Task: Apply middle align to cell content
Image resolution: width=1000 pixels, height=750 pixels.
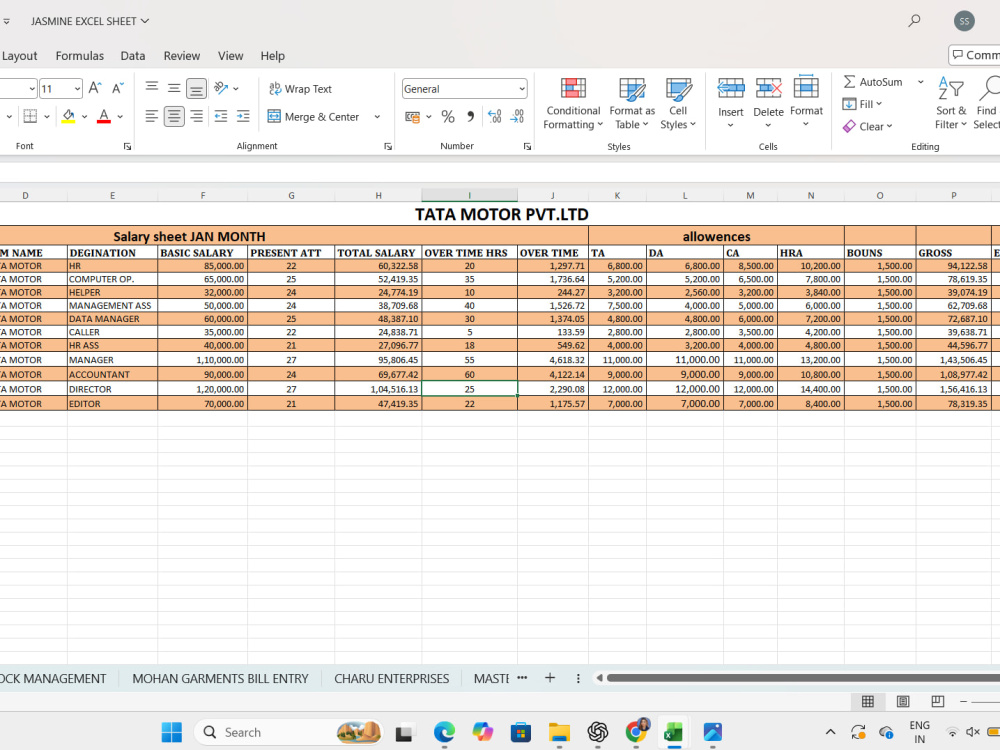Action: (x=173, y=88)
